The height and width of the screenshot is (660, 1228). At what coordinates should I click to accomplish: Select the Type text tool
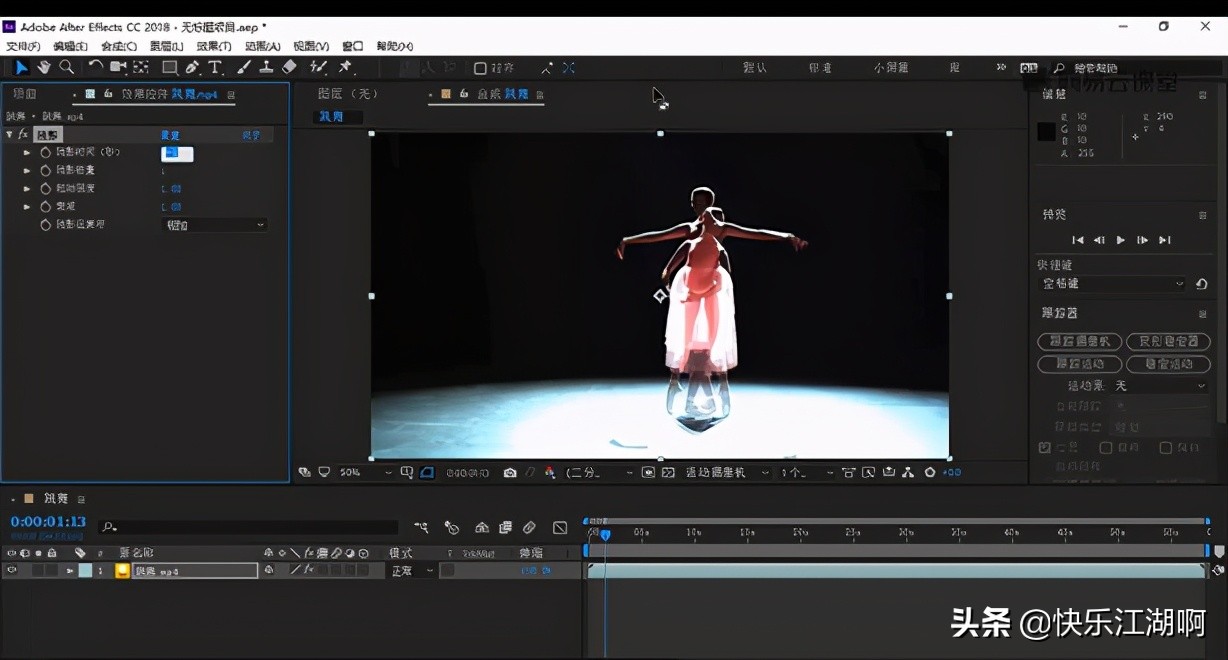pyautogui.click(x=215, y=67)
